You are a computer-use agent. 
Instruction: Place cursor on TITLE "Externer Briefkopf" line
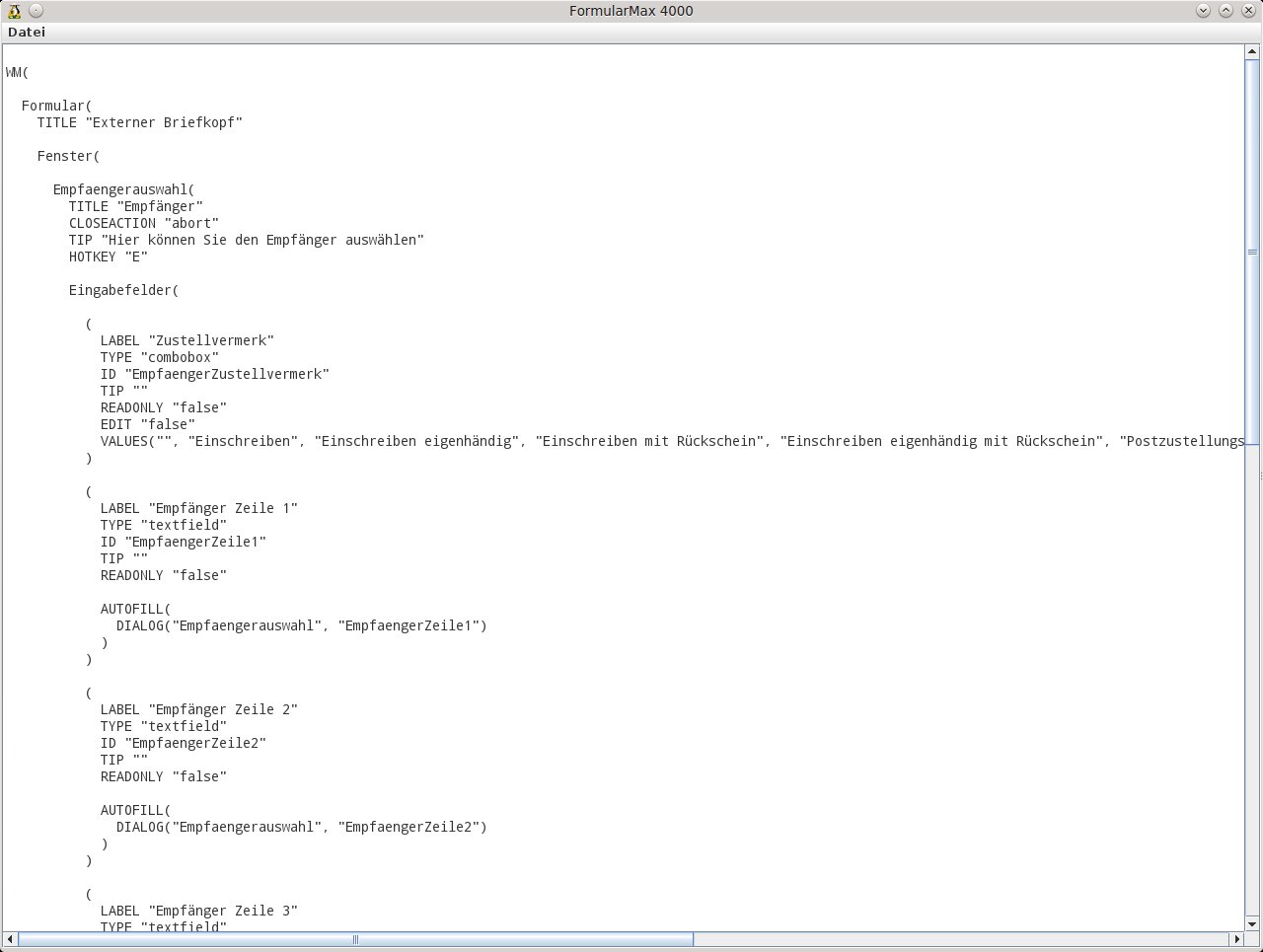[138, 122]
